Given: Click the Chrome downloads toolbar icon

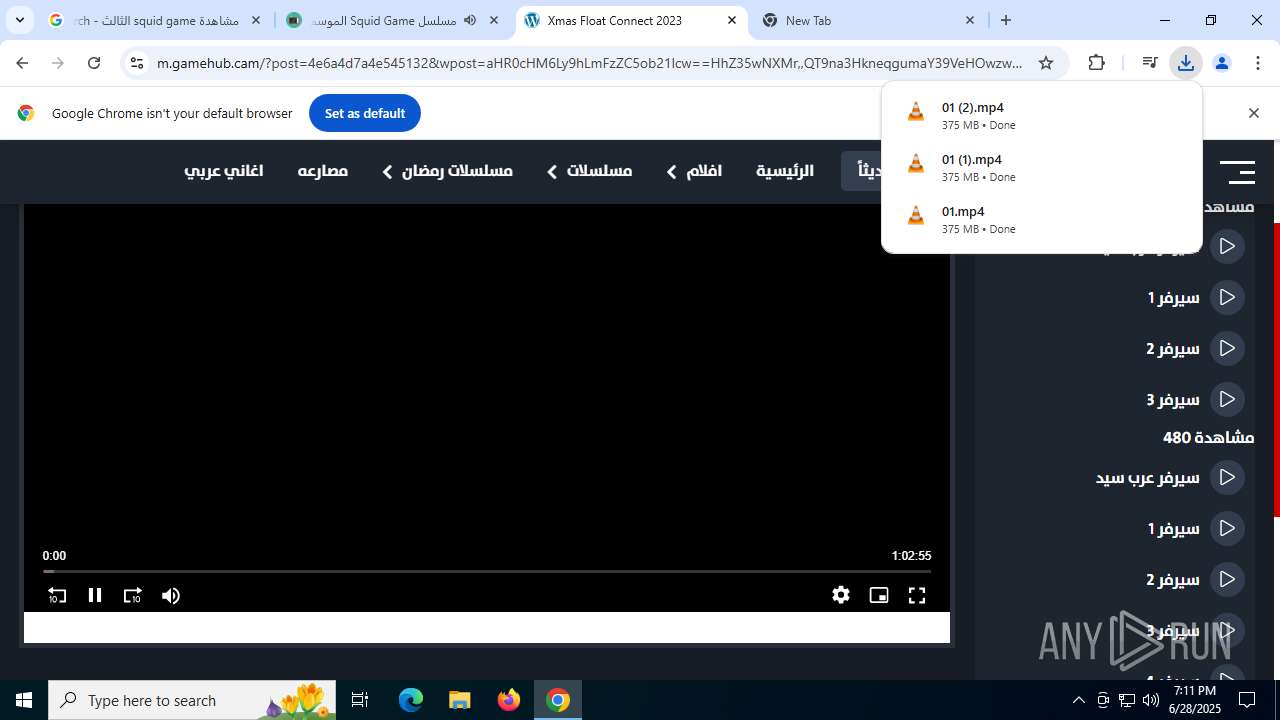Looking at the screenshot, I should point(1185,63).
